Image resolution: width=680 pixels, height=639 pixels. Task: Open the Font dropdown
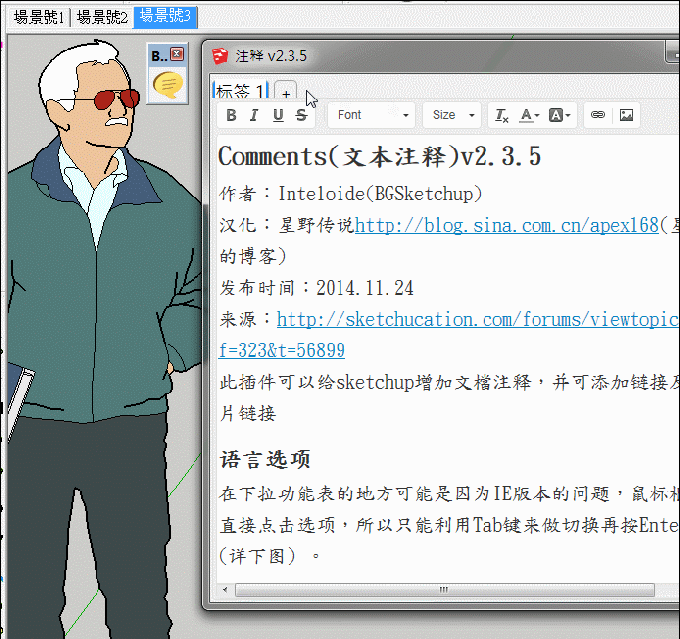point(372,115)
